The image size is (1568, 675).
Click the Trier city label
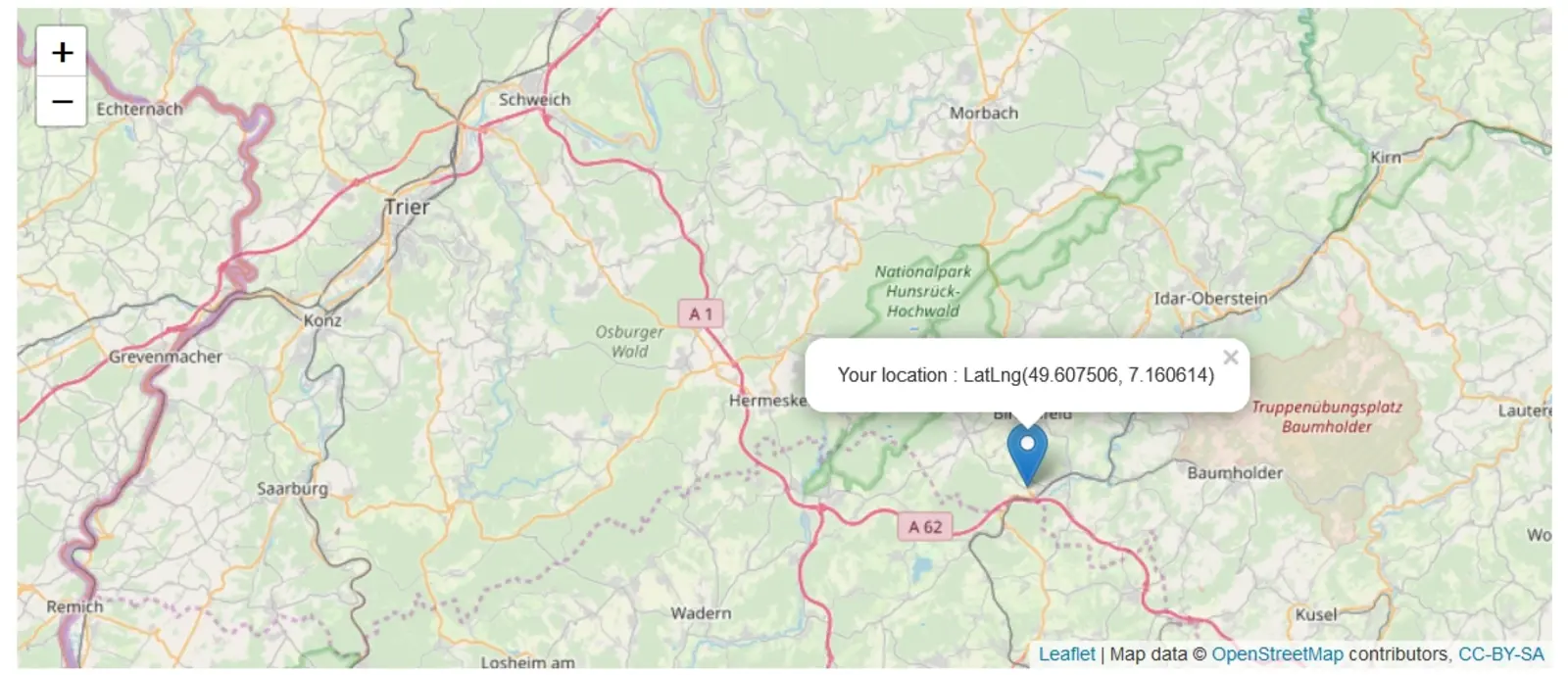click(407, 208)
